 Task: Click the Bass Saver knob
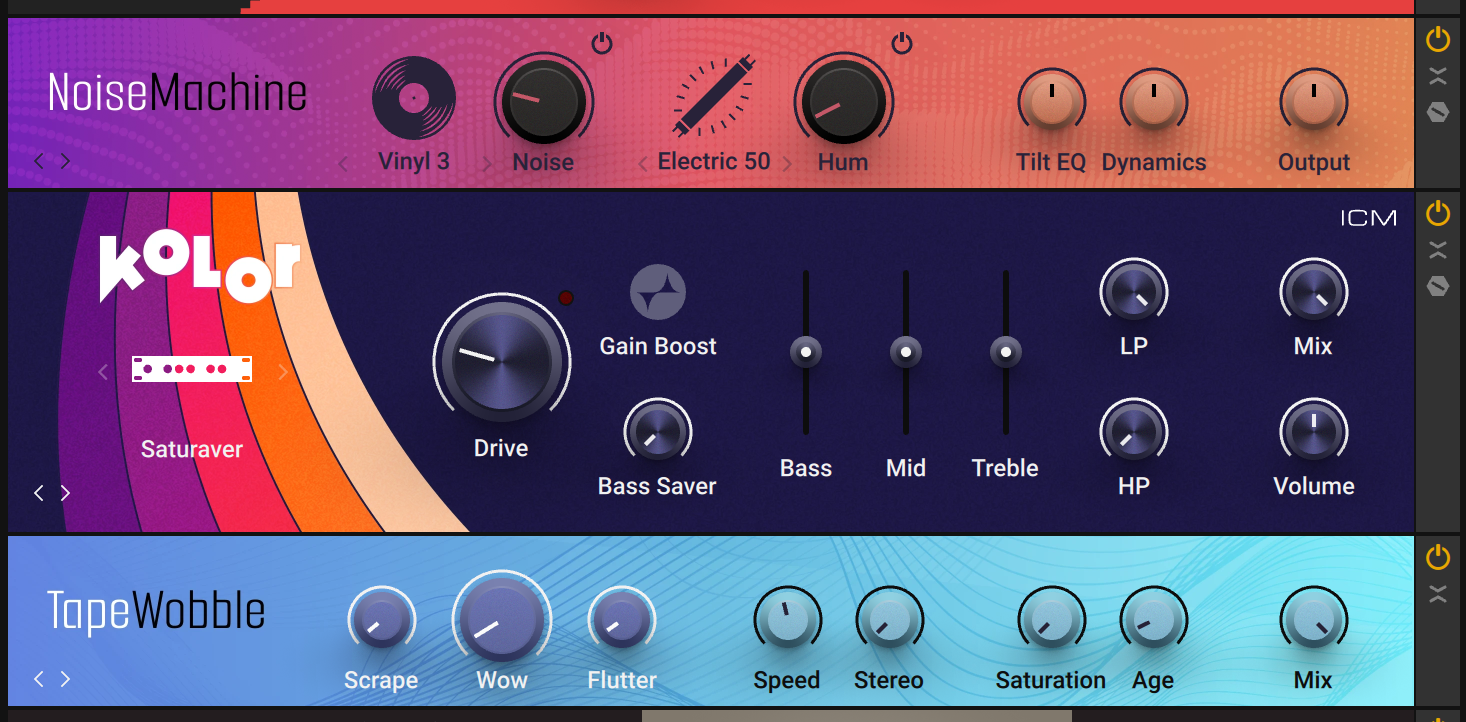pyautogui.click(x=657, y=432)
